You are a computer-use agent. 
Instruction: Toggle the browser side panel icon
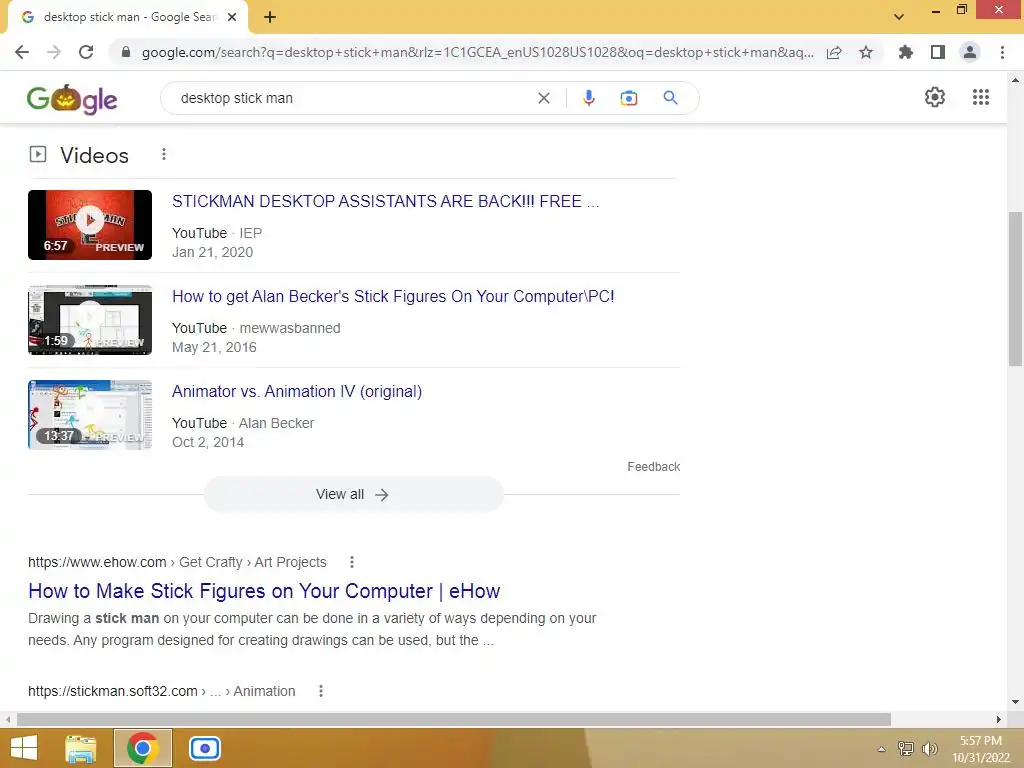coord(938,52)
